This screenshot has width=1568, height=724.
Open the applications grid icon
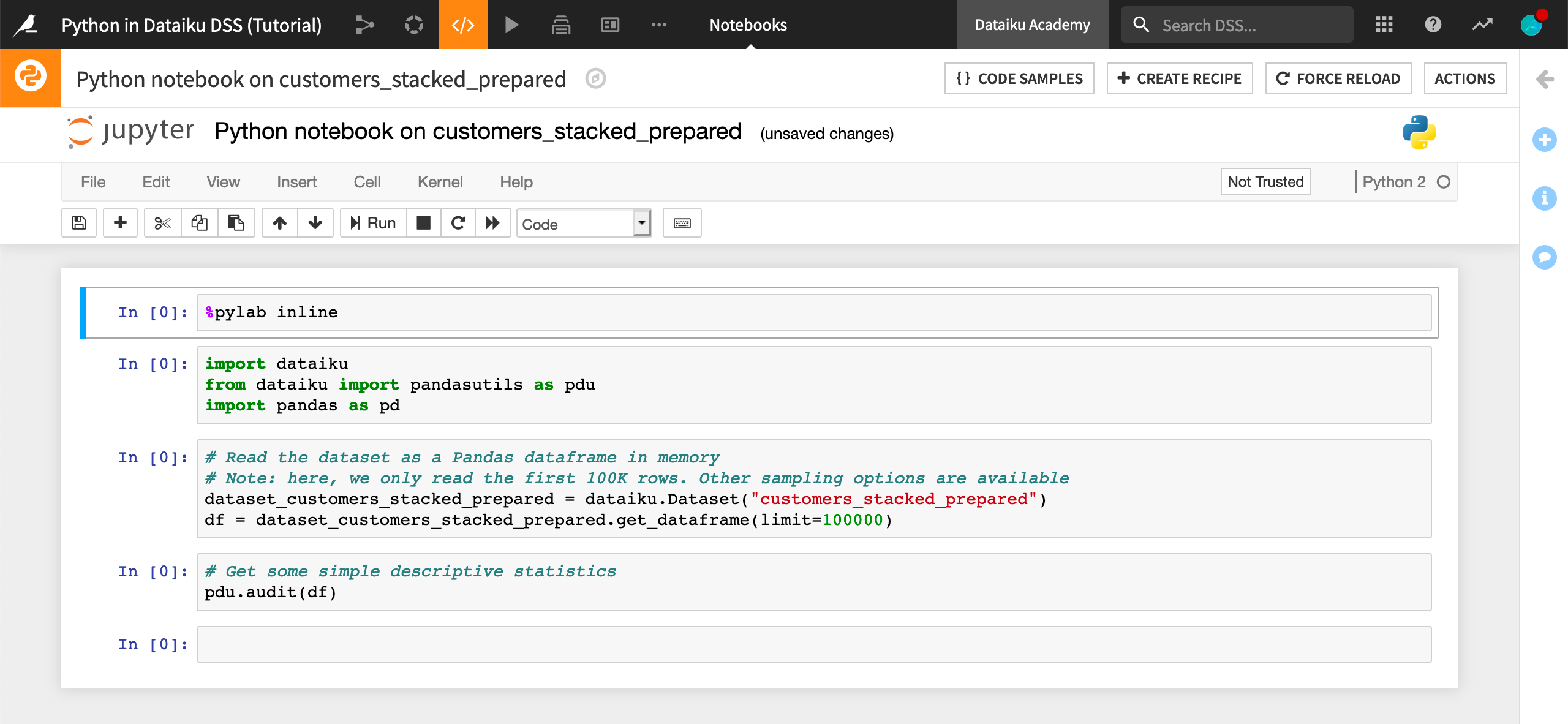click(x=1384, y=25)
